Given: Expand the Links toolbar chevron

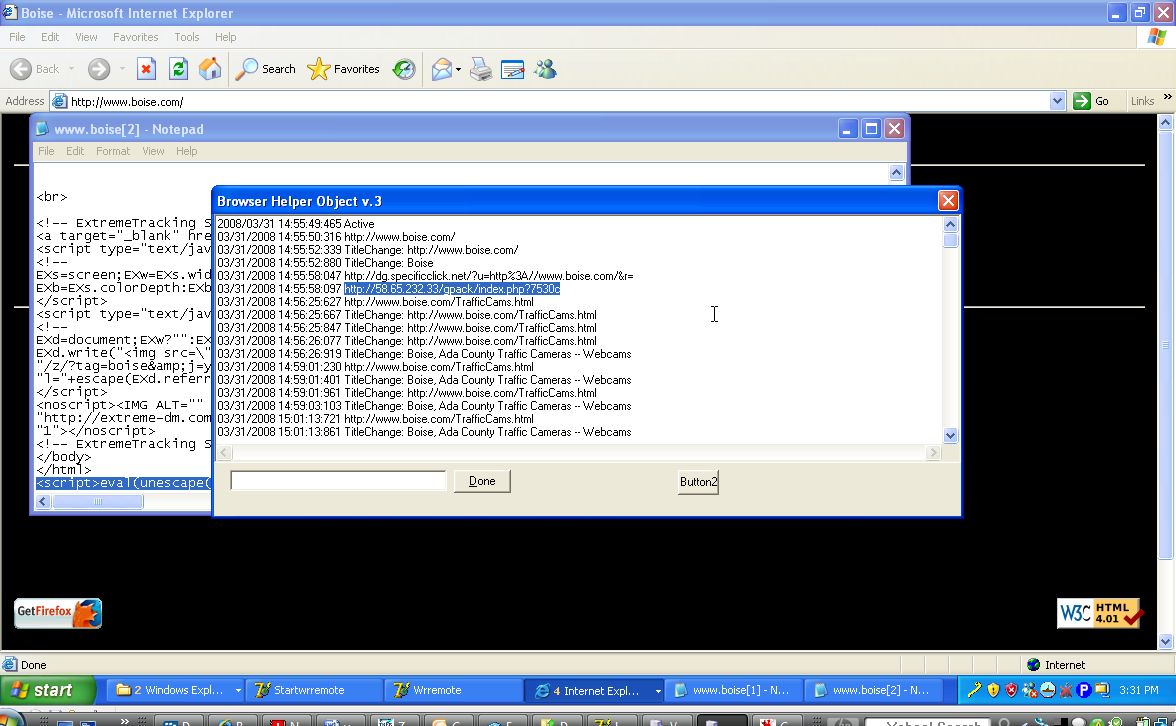Looking at the screenshot, I should pos(1167,98).
